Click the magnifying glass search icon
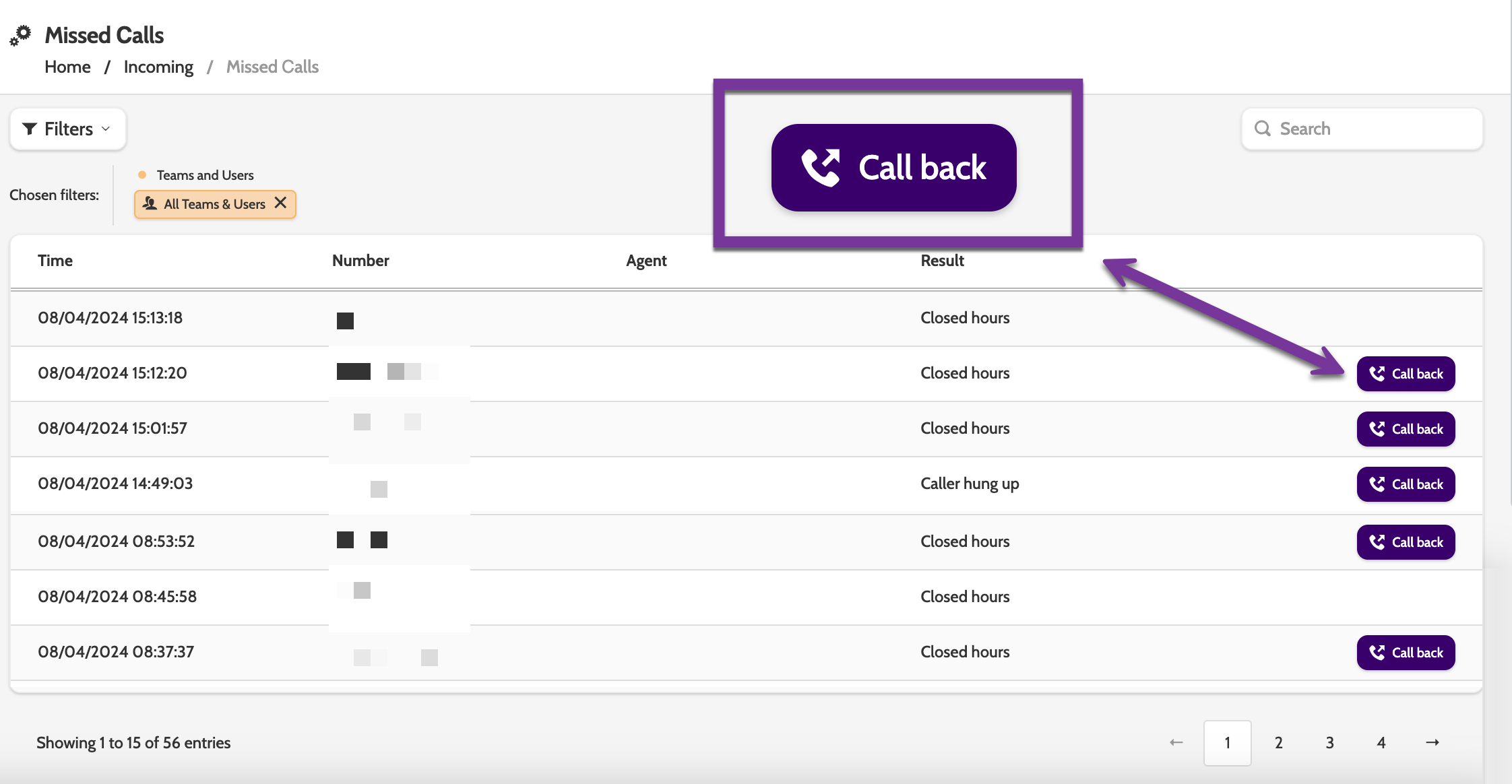This screenshot has height=784, width=1512. tap(1262, 129)
